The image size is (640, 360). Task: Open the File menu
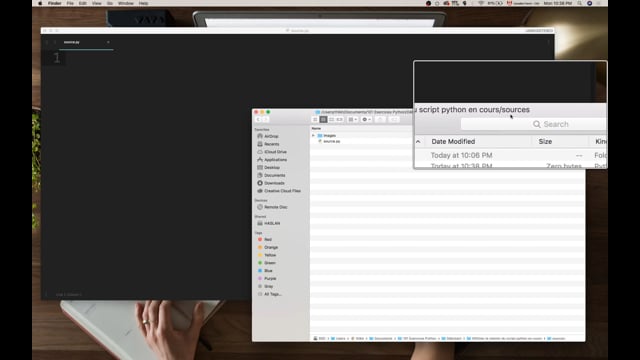[x=70, y=3]
